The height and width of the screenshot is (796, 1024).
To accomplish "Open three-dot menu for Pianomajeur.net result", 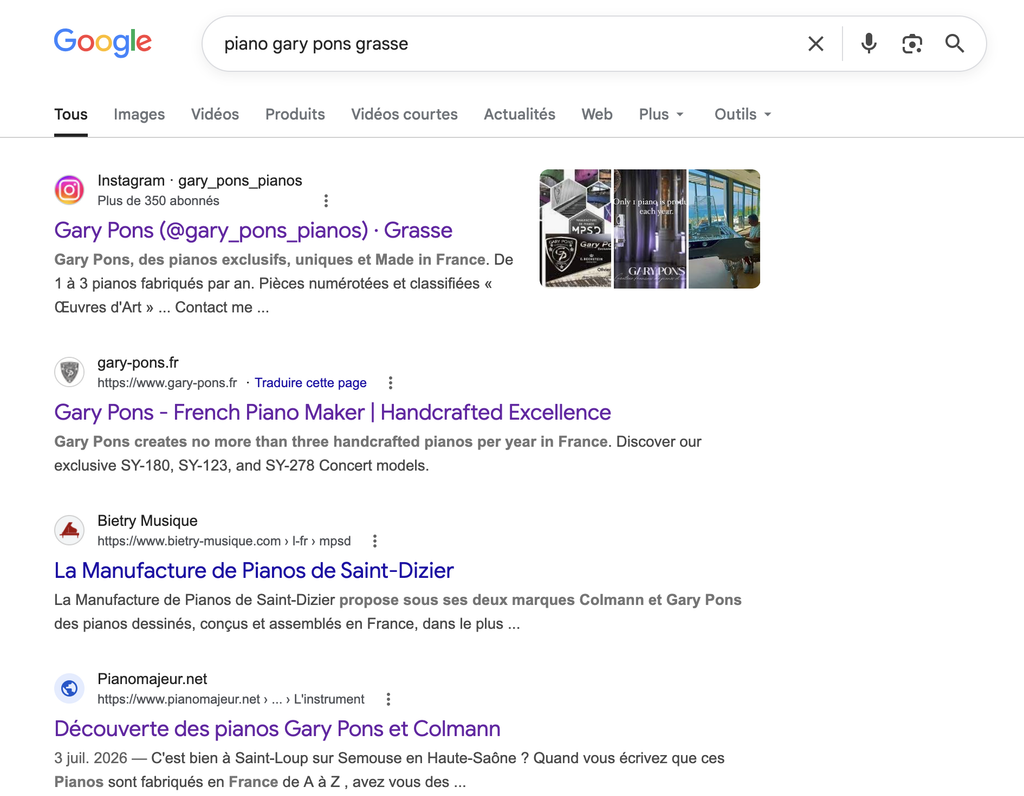I will tap(389, 699).
